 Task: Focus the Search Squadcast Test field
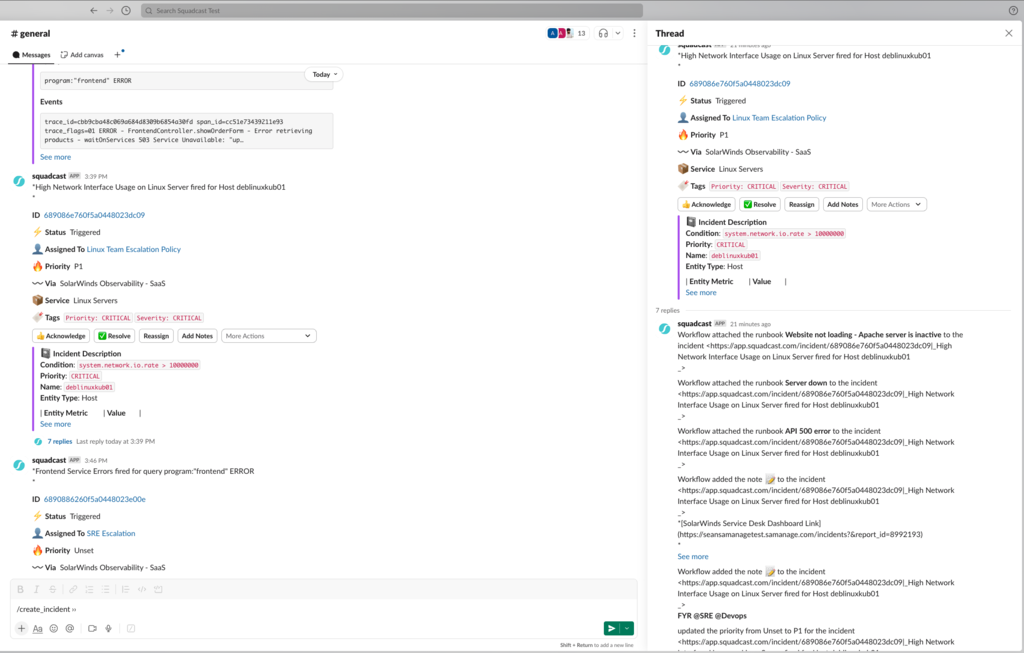tap(392, 10)
